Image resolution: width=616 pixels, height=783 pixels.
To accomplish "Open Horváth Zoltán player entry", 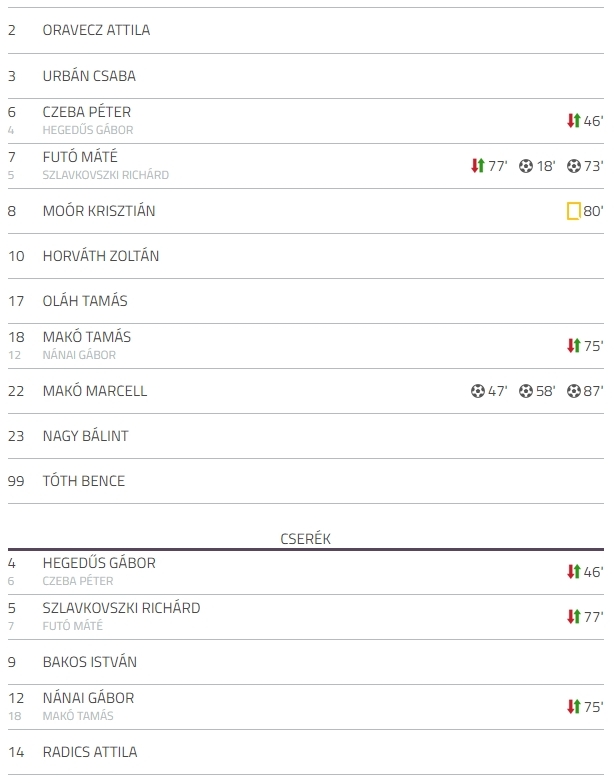I will pos(100,256).
